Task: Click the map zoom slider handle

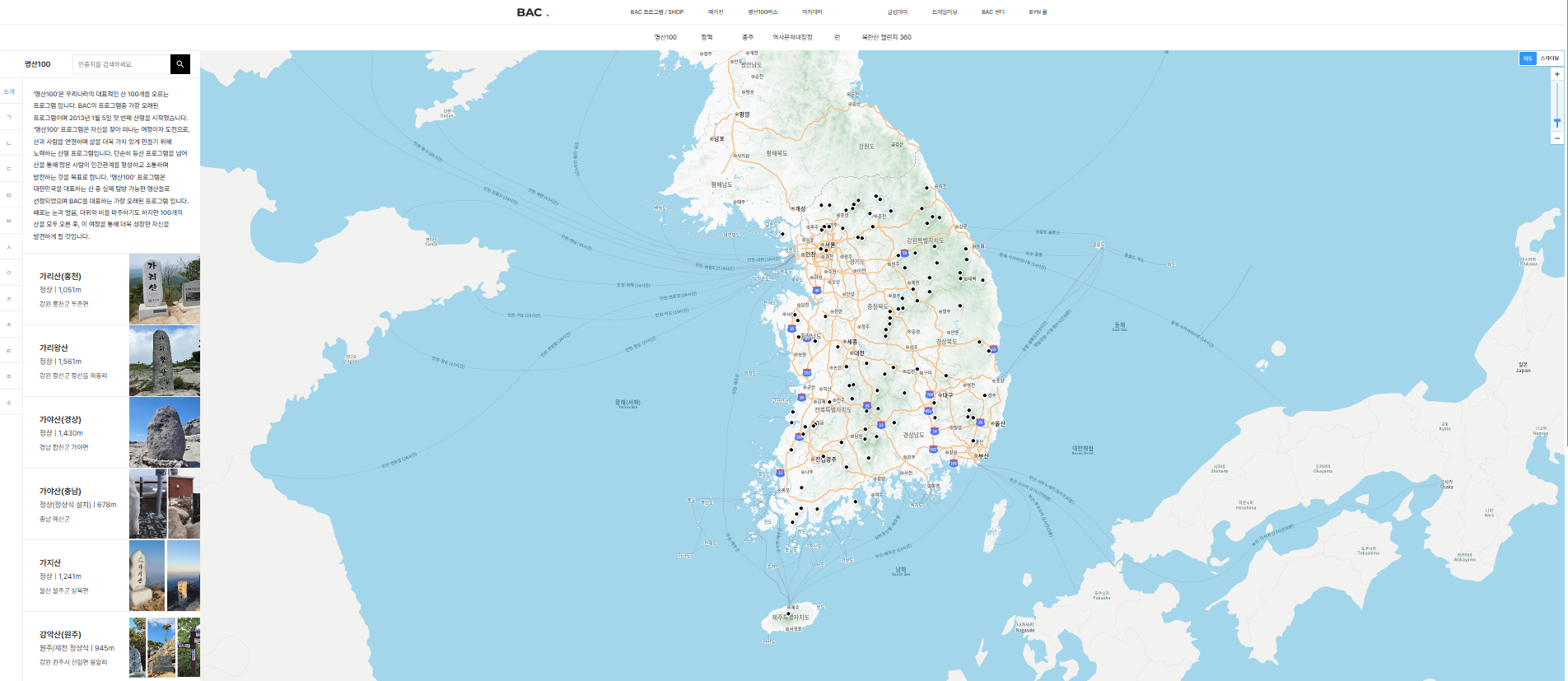Action: [x=1557, y=123]
